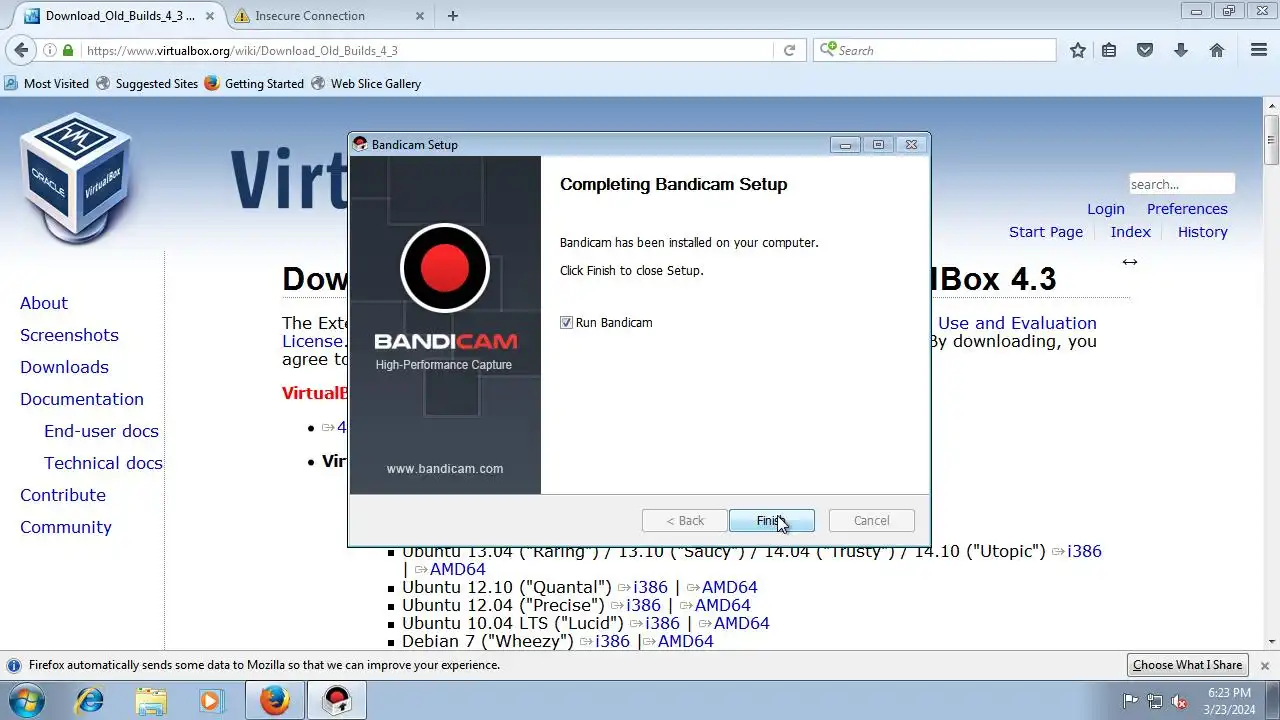Open a new tab with plus button
1280x720 pixels.
(453, 16)
